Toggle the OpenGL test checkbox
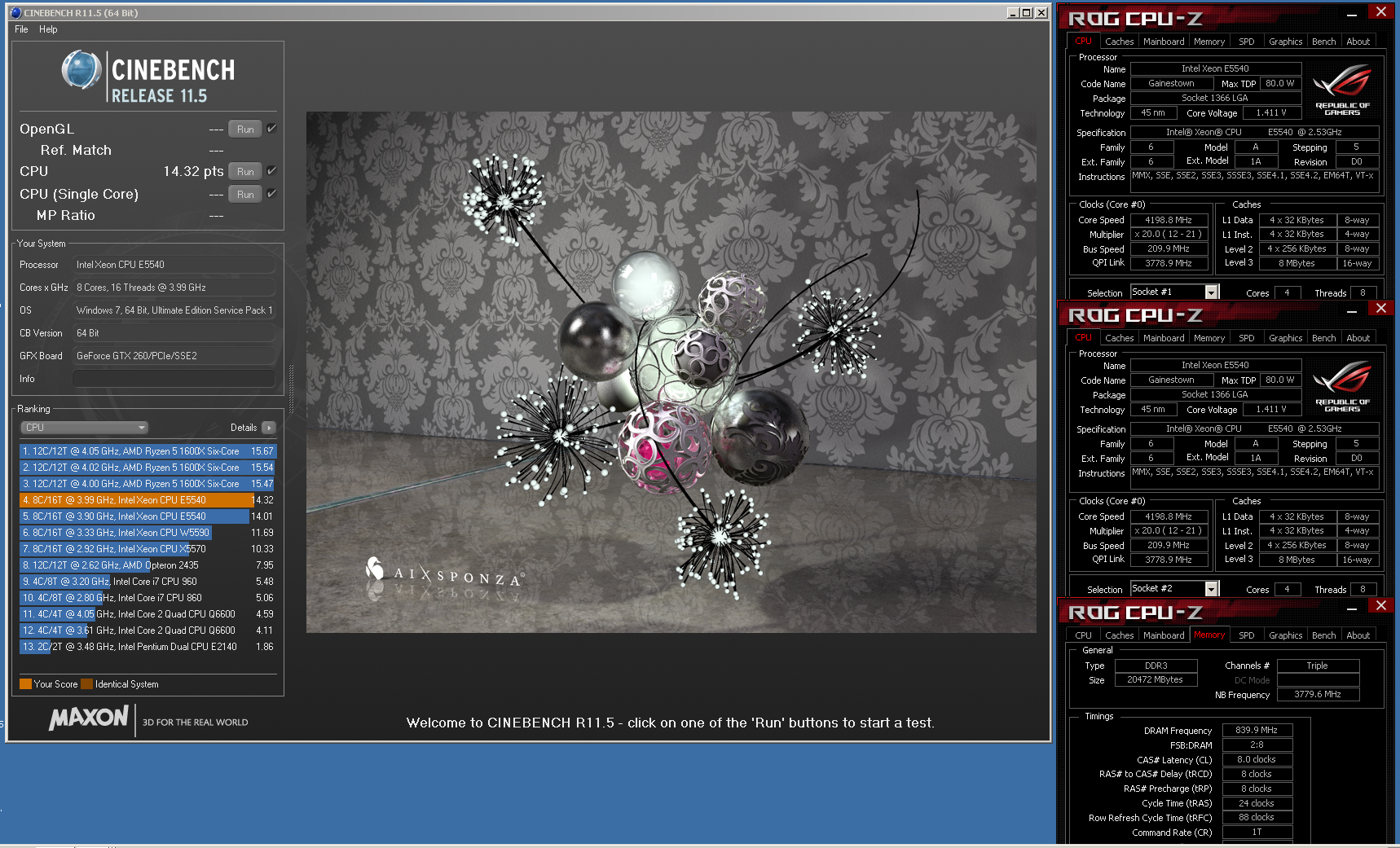1400x848 pixels. [x=271, y=129]
